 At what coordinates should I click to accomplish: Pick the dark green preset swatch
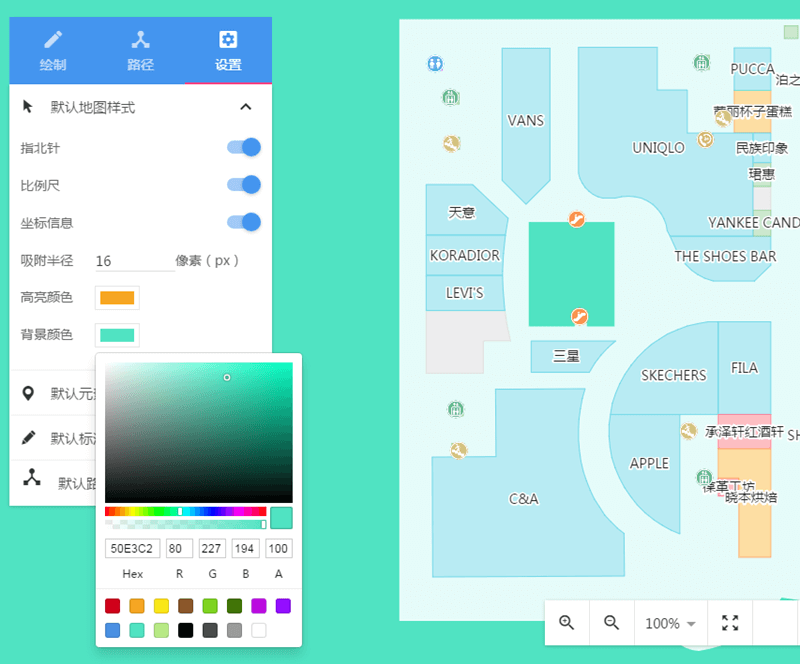coord(235,606)
